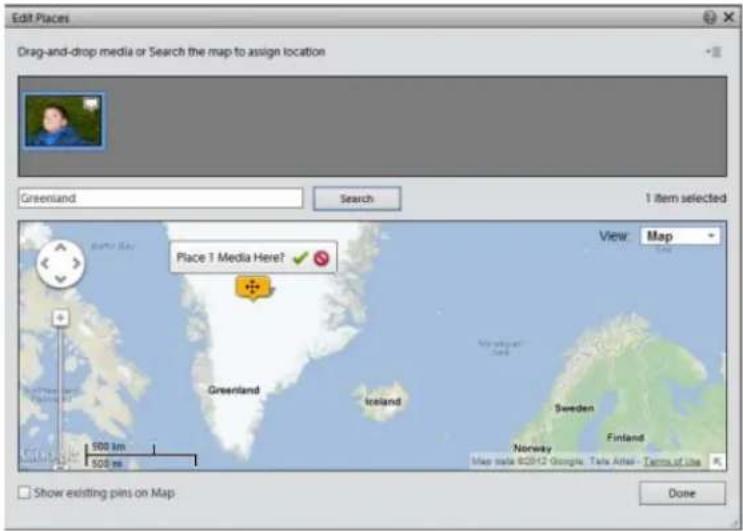This screenshot has height=531, width=743.
Task: Click the Done button
Action: coord(682,493)
